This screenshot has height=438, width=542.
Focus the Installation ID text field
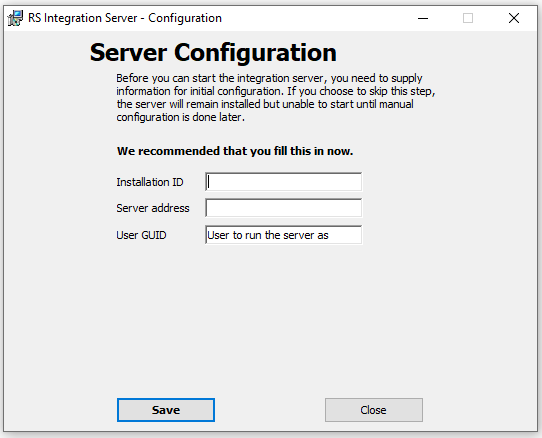283,182
